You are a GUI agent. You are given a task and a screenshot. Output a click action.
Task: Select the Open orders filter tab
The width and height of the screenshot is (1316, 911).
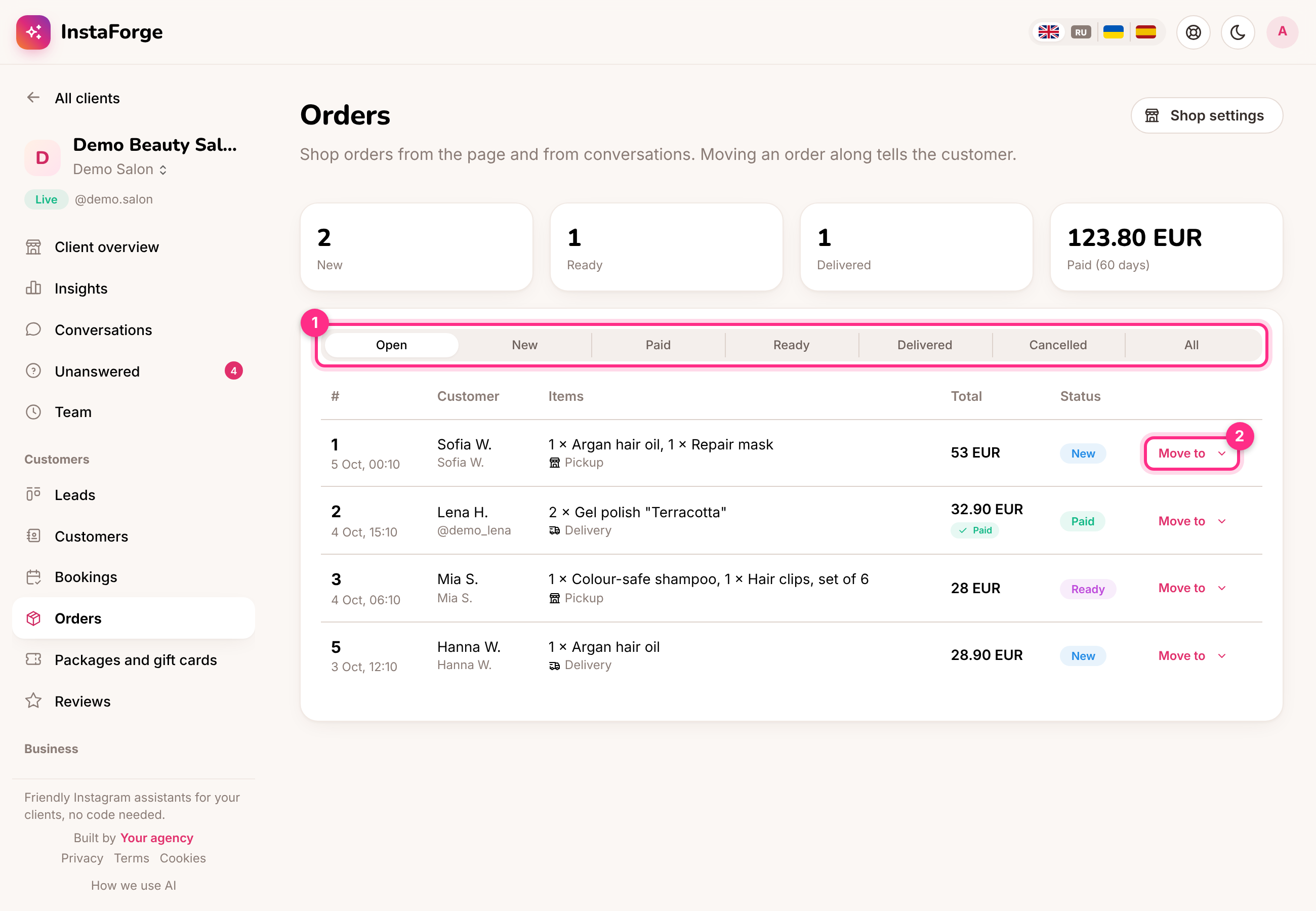pos(391,345)
